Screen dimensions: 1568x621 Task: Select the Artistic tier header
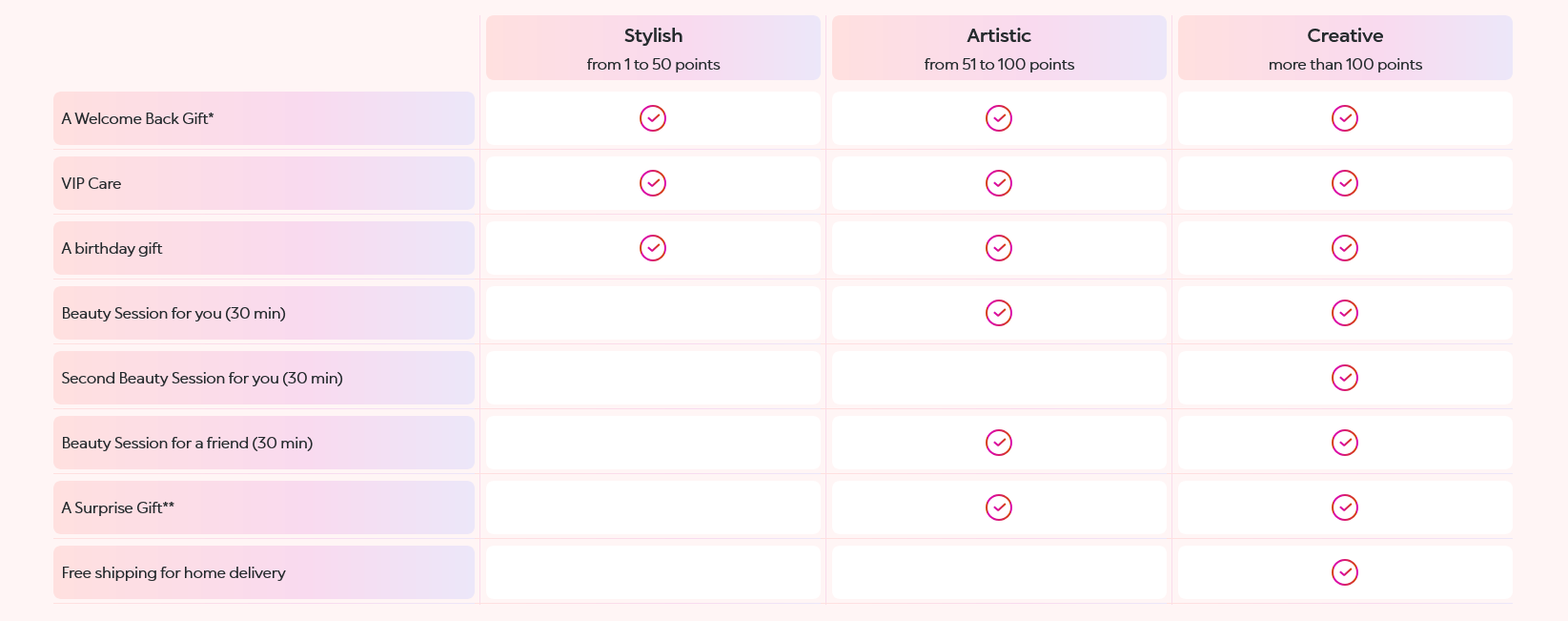click(999, 48)
